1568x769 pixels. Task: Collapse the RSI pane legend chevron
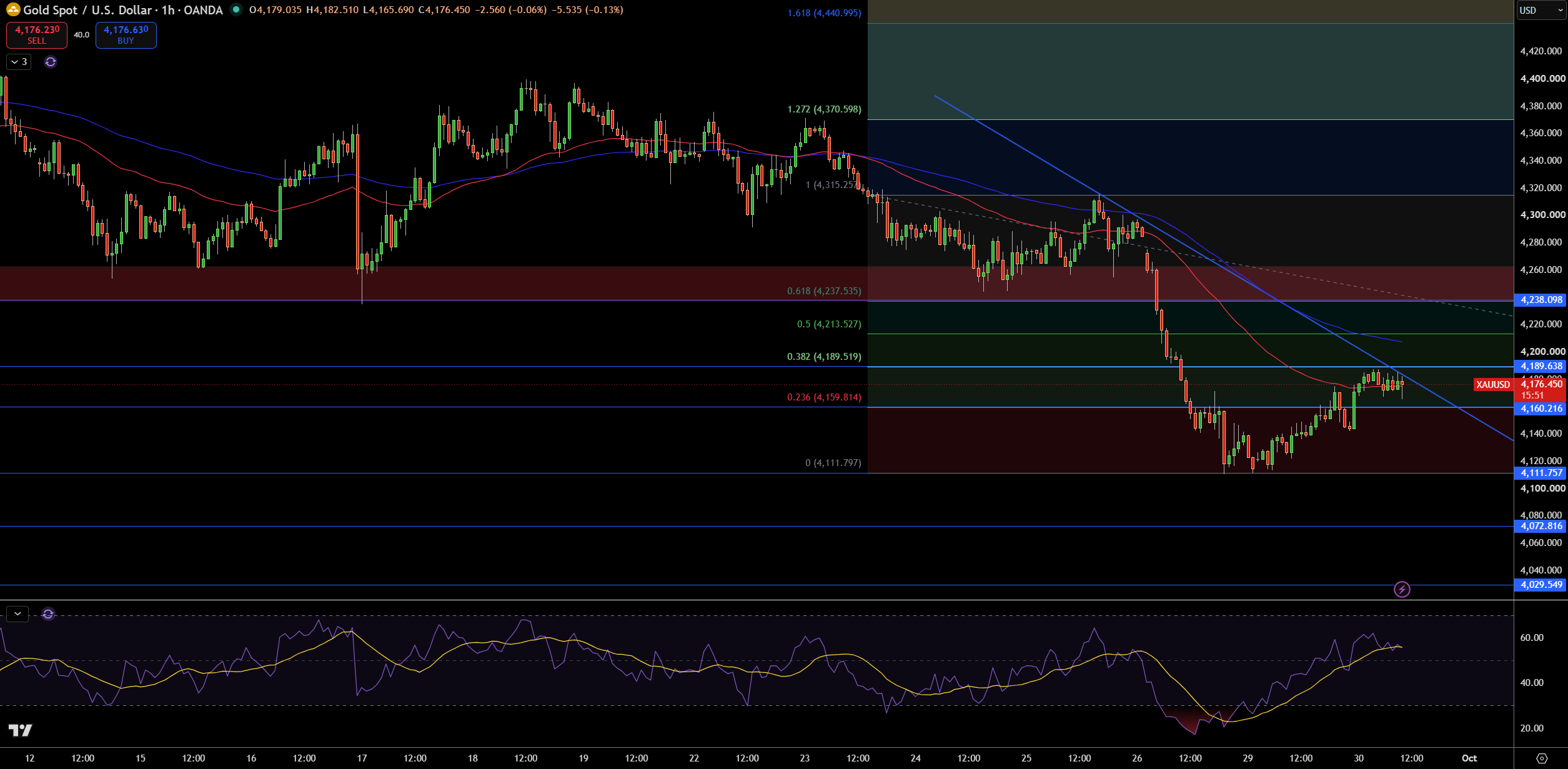pyautogui.click(x=18, y=614)
